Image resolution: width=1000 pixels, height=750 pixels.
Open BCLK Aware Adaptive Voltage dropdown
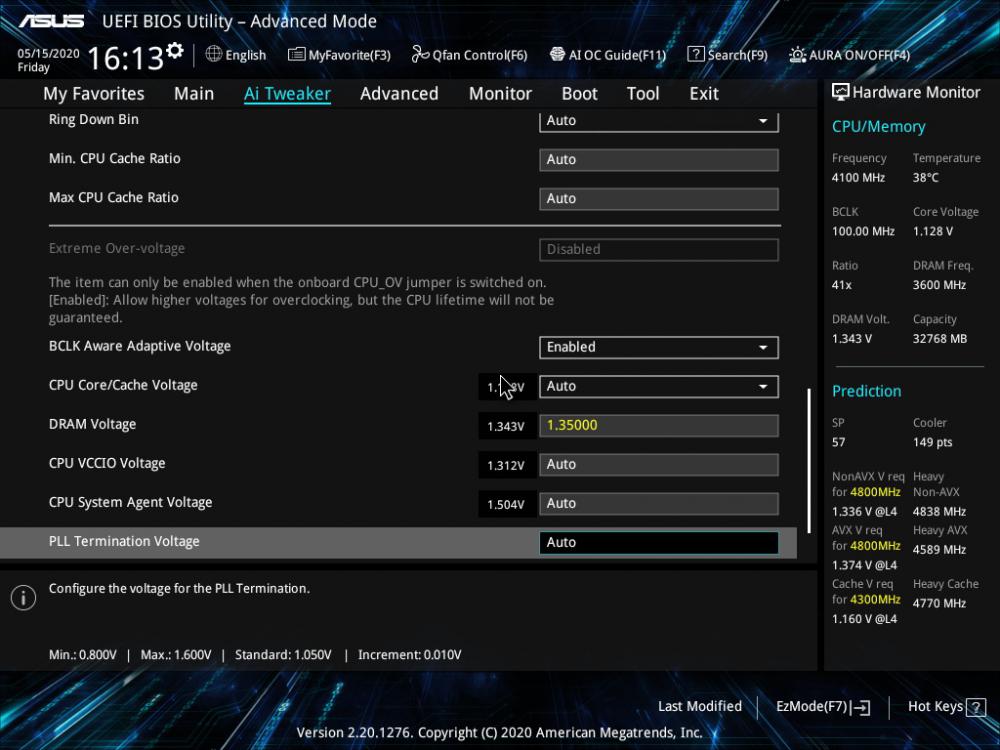tap(659, 347)
